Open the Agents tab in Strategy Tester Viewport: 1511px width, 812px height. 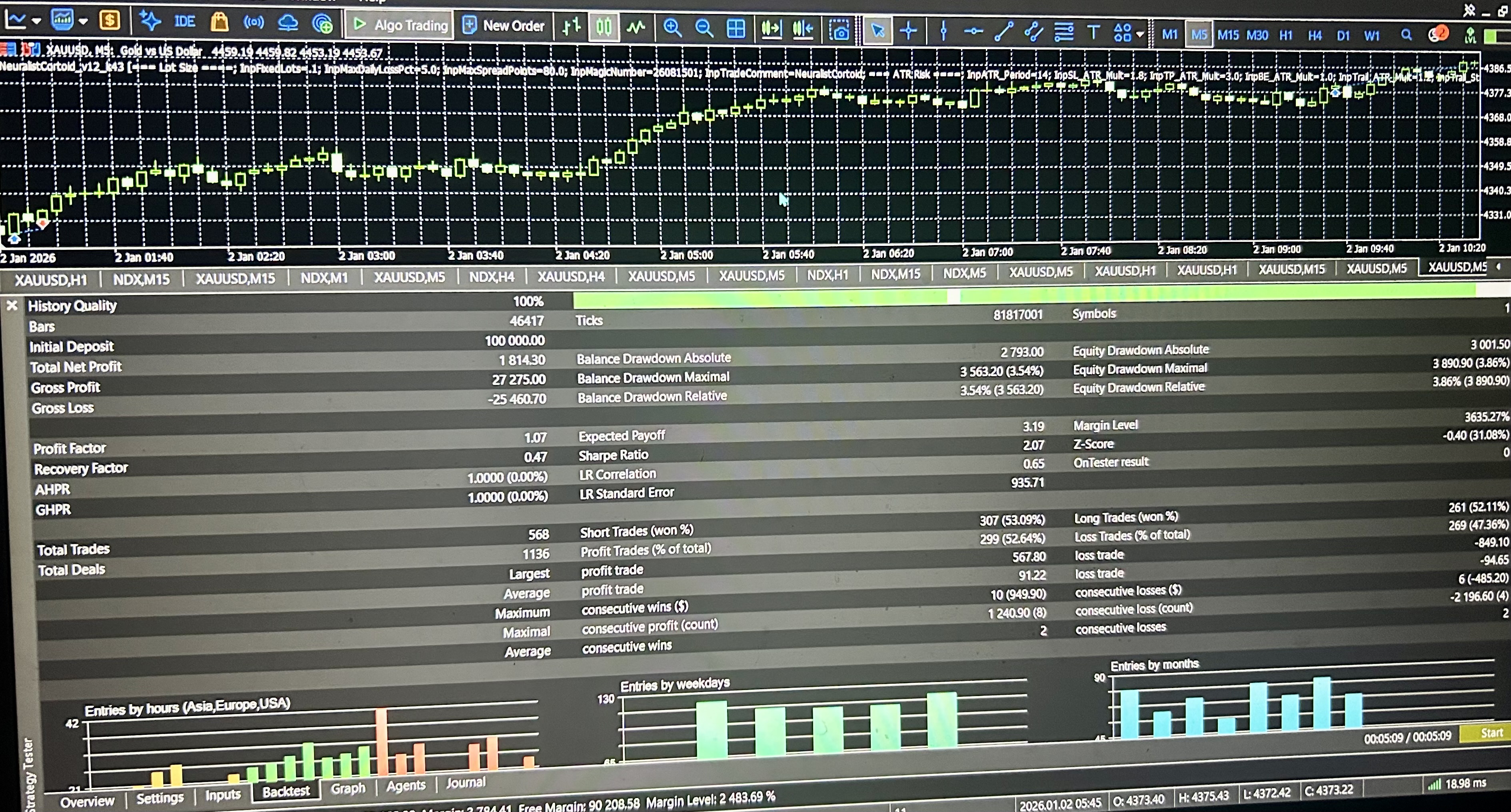pos(405,786)
